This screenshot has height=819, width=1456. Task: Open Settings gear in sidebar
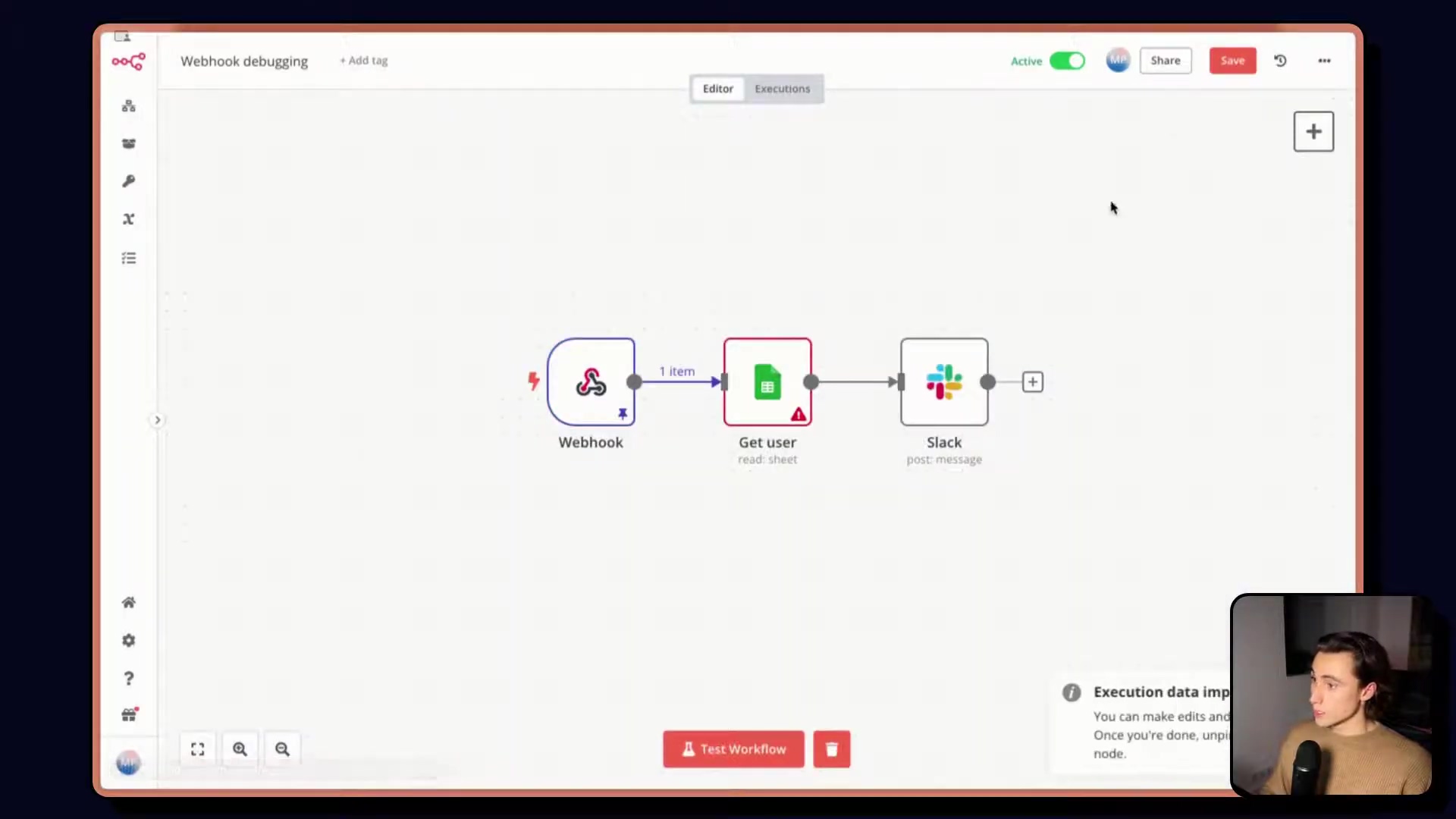[x=129, y=641]
